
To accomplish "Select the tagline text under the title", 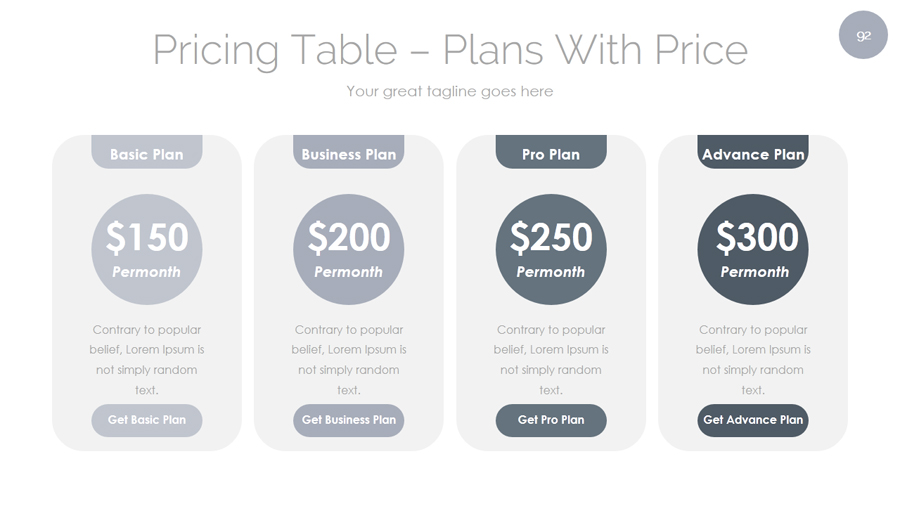I will click(x=450, y=91).
